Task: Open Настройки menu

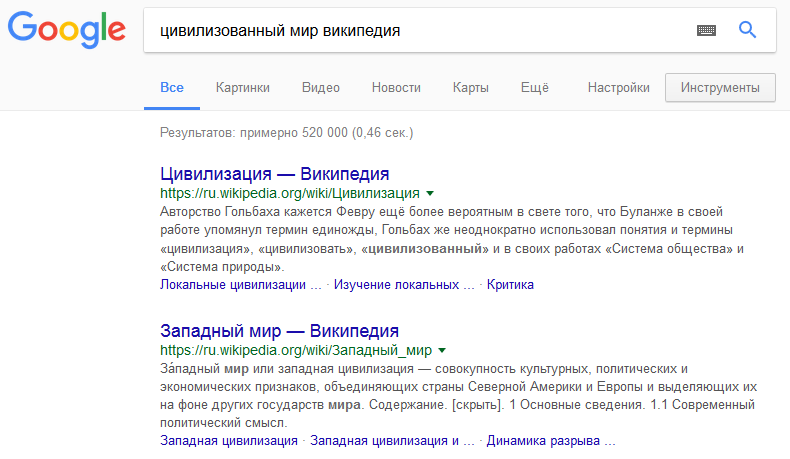Action: (x=619, y=88)
